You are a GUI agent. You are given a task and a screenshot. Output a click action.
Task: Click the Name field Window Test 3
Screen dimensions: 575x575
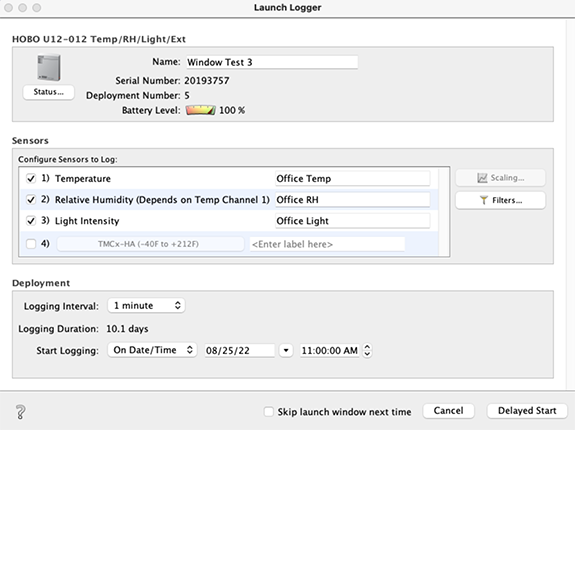pyautogui.click(x=272, y=62)
